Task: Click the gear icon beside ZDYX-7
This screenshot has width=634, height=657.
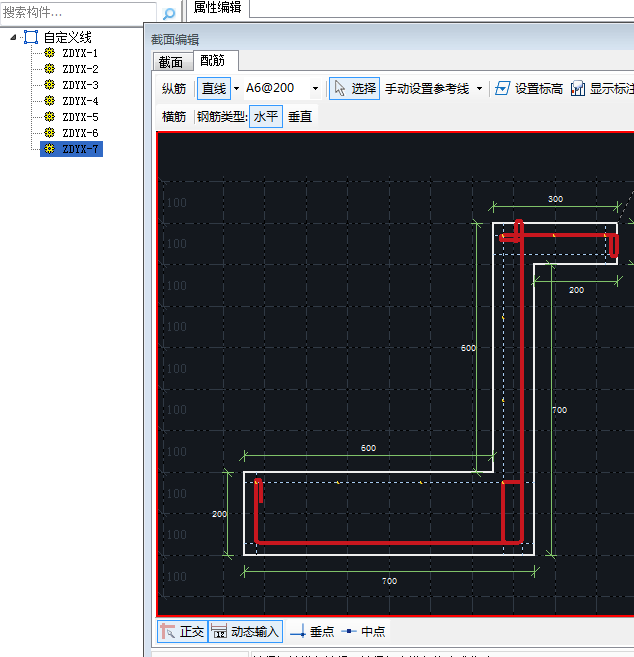Action: pos(49,148)
